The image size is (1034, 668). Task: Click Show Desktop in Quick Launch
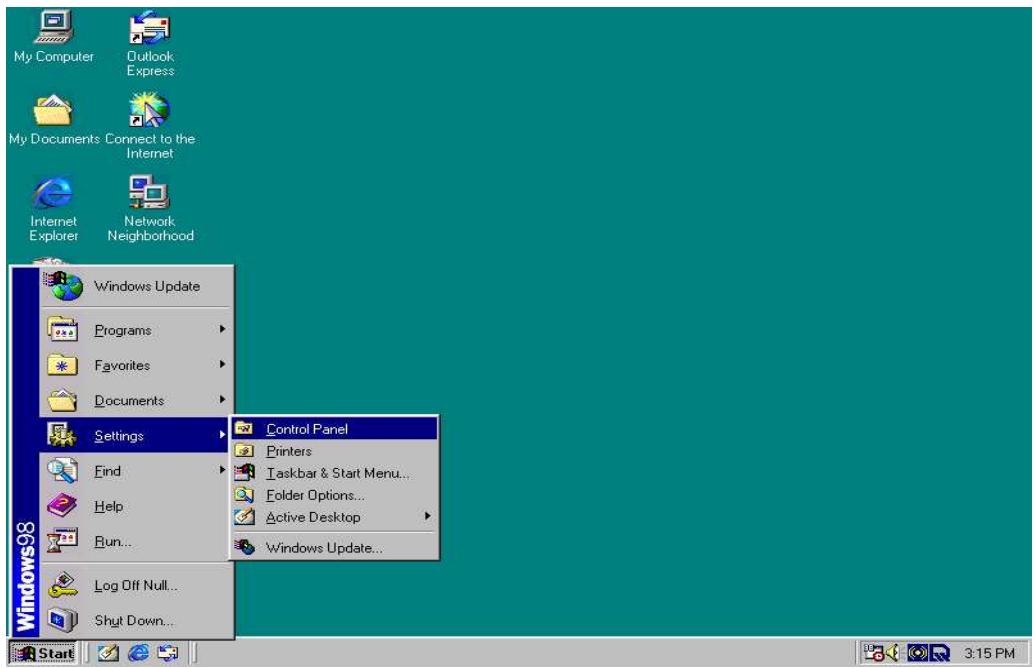[108, 653]
